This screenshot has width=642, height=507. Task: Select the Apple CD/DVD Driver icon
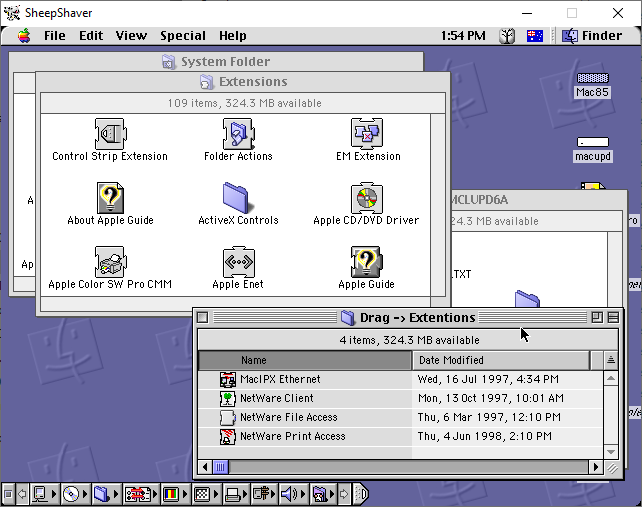367,198
